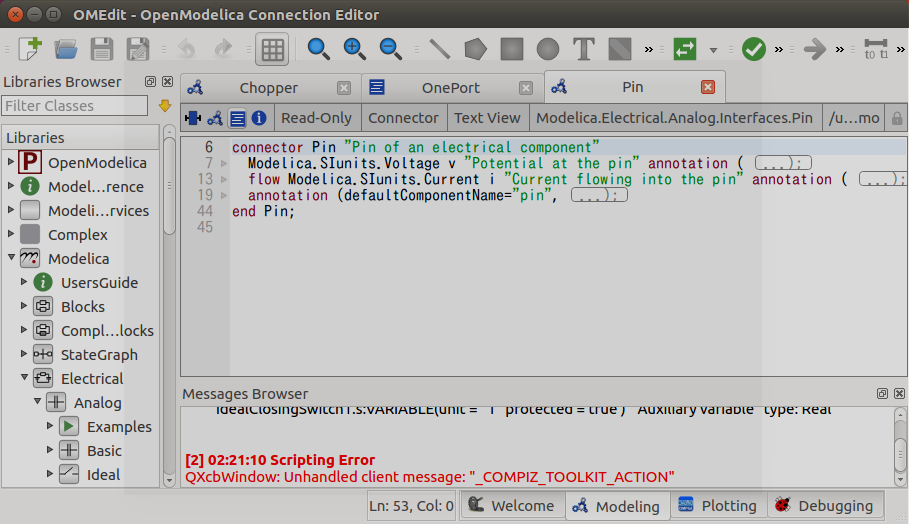
Task: Undo the last change
Action: (x=187, y=49)
